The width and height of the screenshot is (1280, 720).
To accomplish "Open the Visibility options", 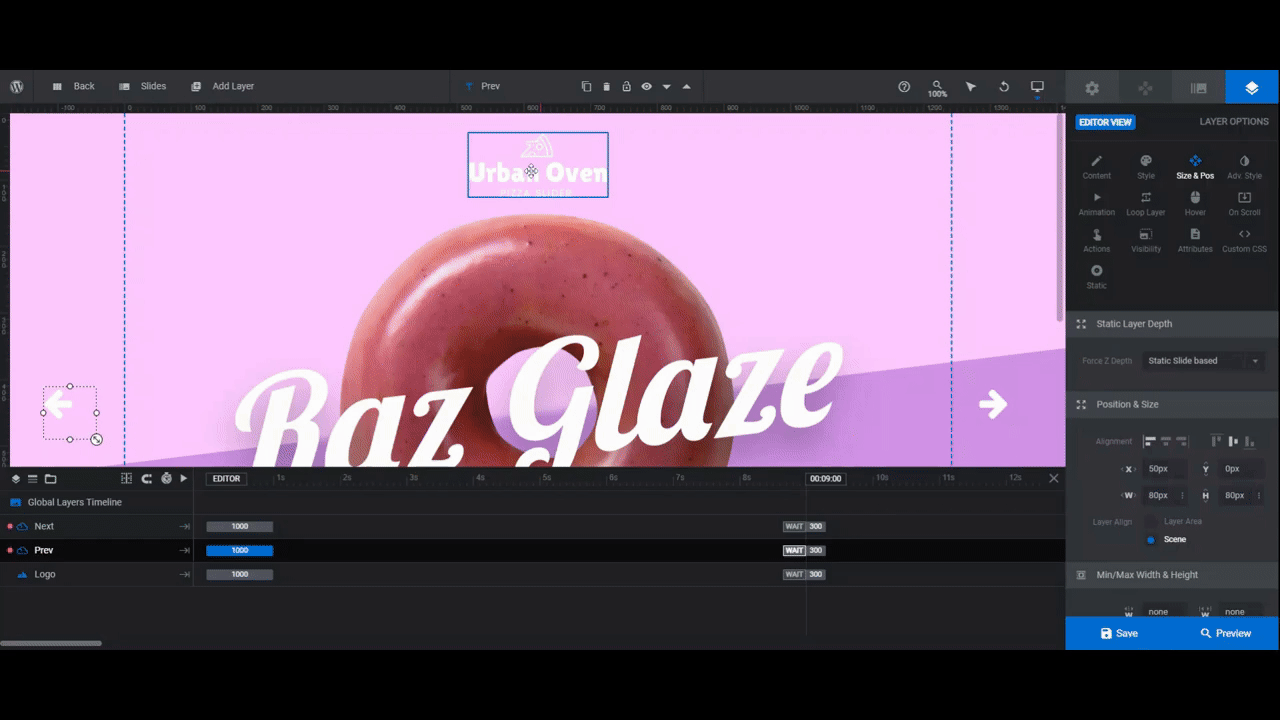I will click(x=1146, y=241).
